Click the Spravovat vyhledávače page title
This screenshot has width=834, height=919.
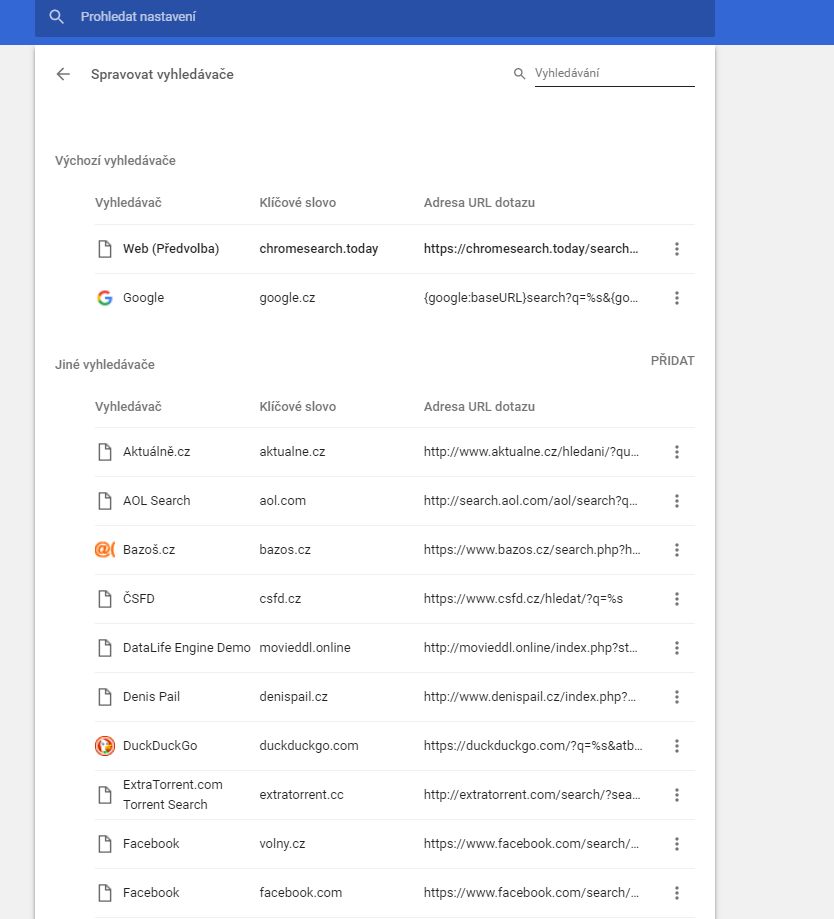pyautogui.click(x=162, y=74)
